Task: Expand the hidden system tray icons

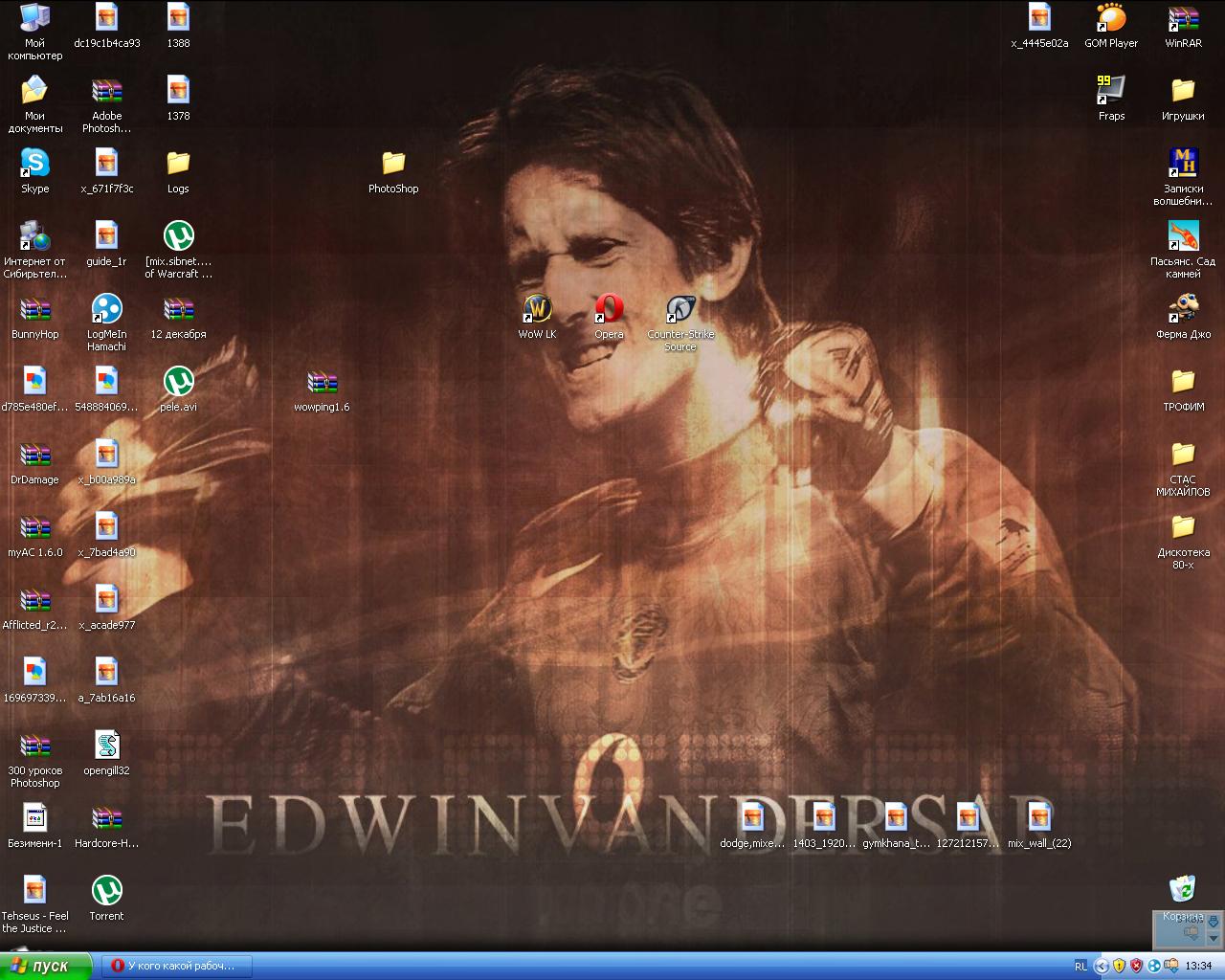Action: pos(1102,967)
